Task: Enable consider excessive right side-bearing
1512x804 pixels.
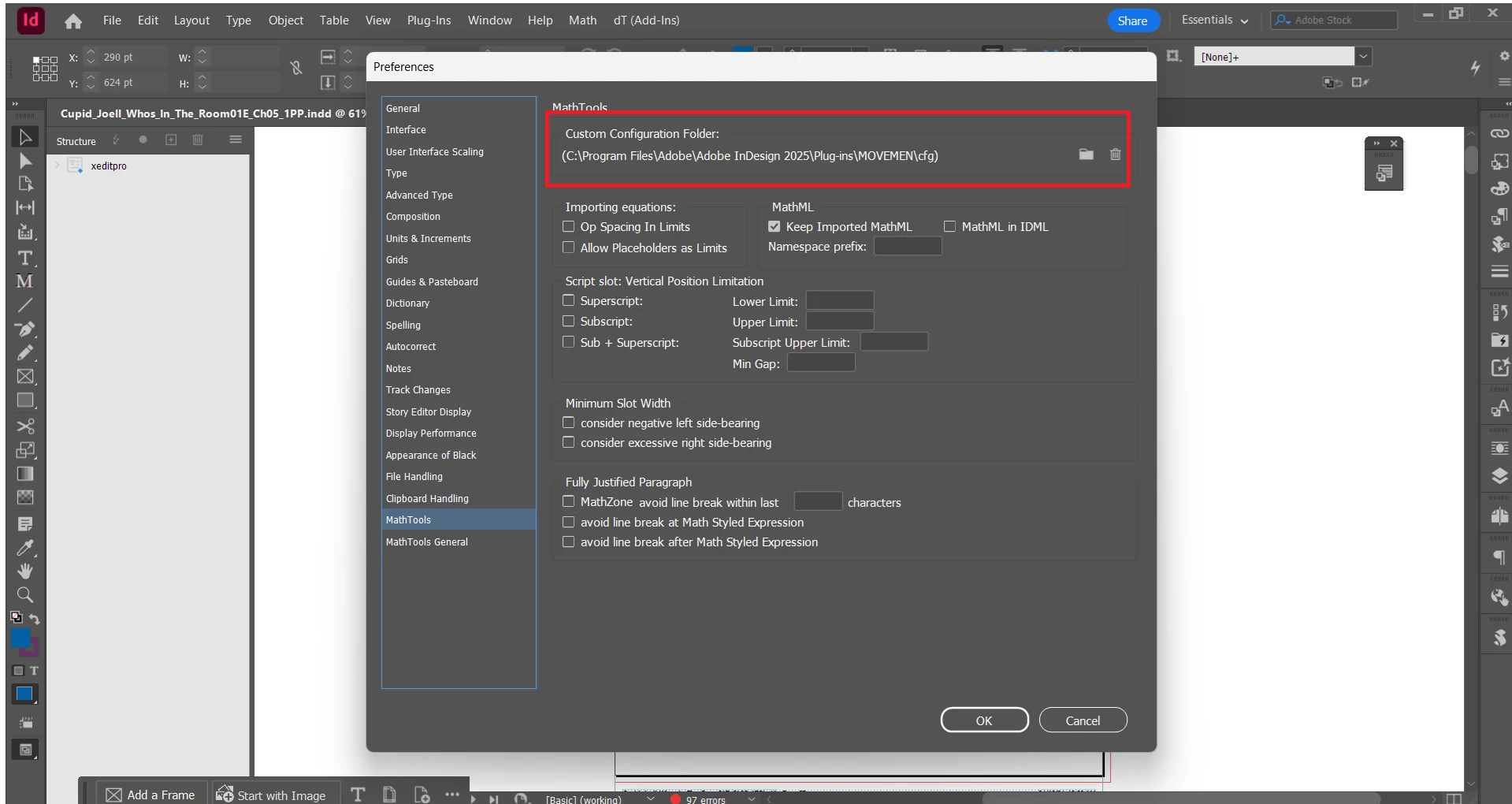Action: 568,442
